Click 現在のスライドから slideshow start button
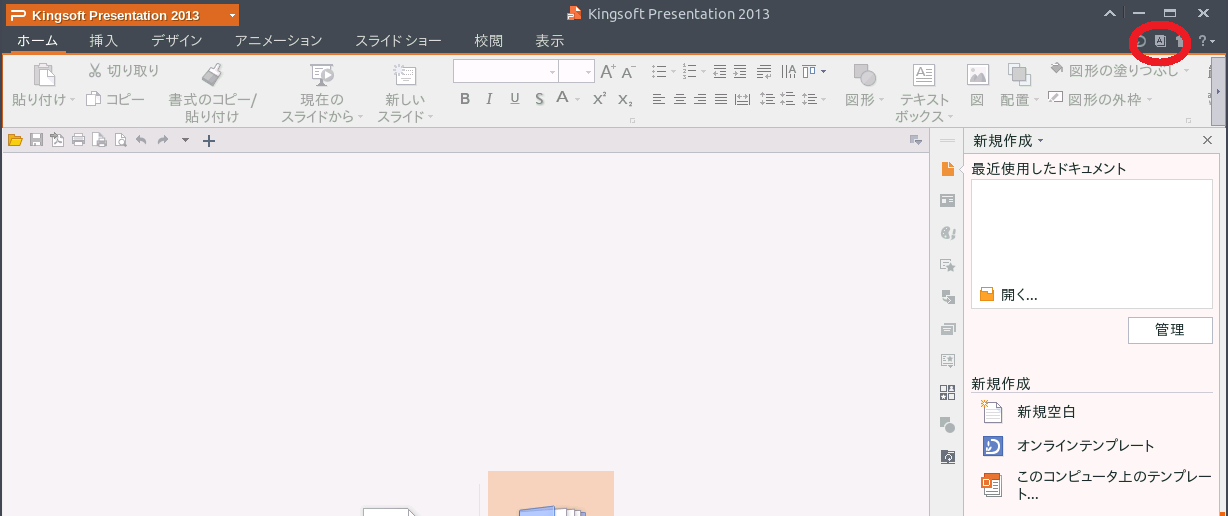The width and height of the screenshot is (1228, 516). pos(322,92)
